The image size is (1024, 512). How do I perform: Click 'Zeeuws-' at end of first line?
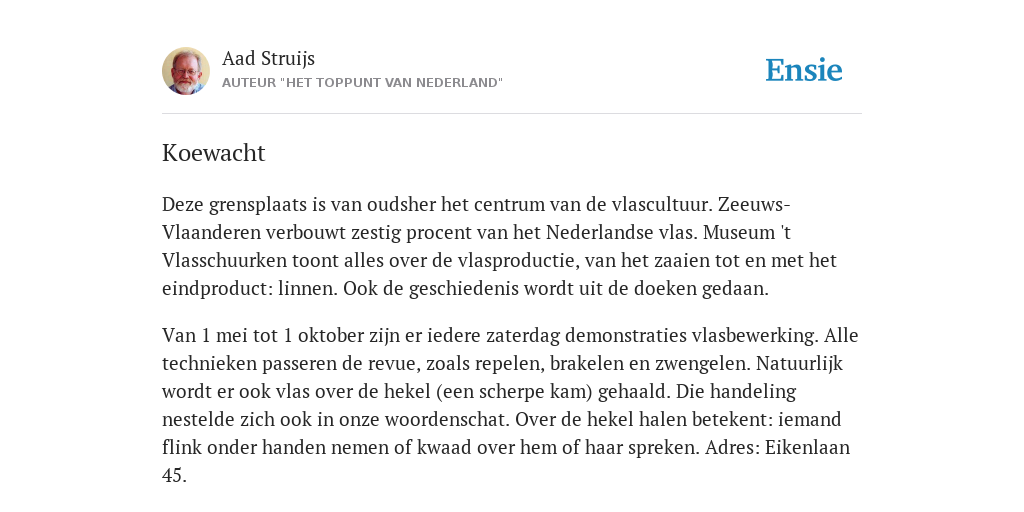pos(754,204)
